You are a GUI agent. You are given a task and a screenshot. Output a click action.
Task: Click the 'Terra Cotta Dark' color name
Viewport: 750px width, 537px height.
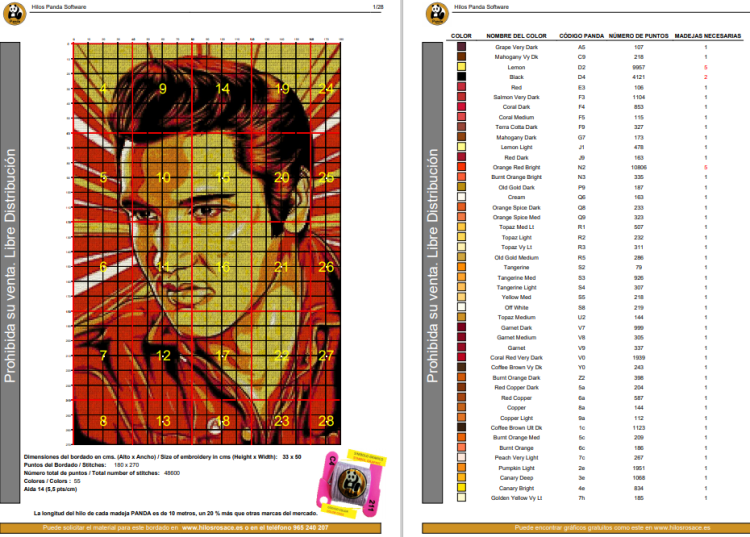coord(516,127)
